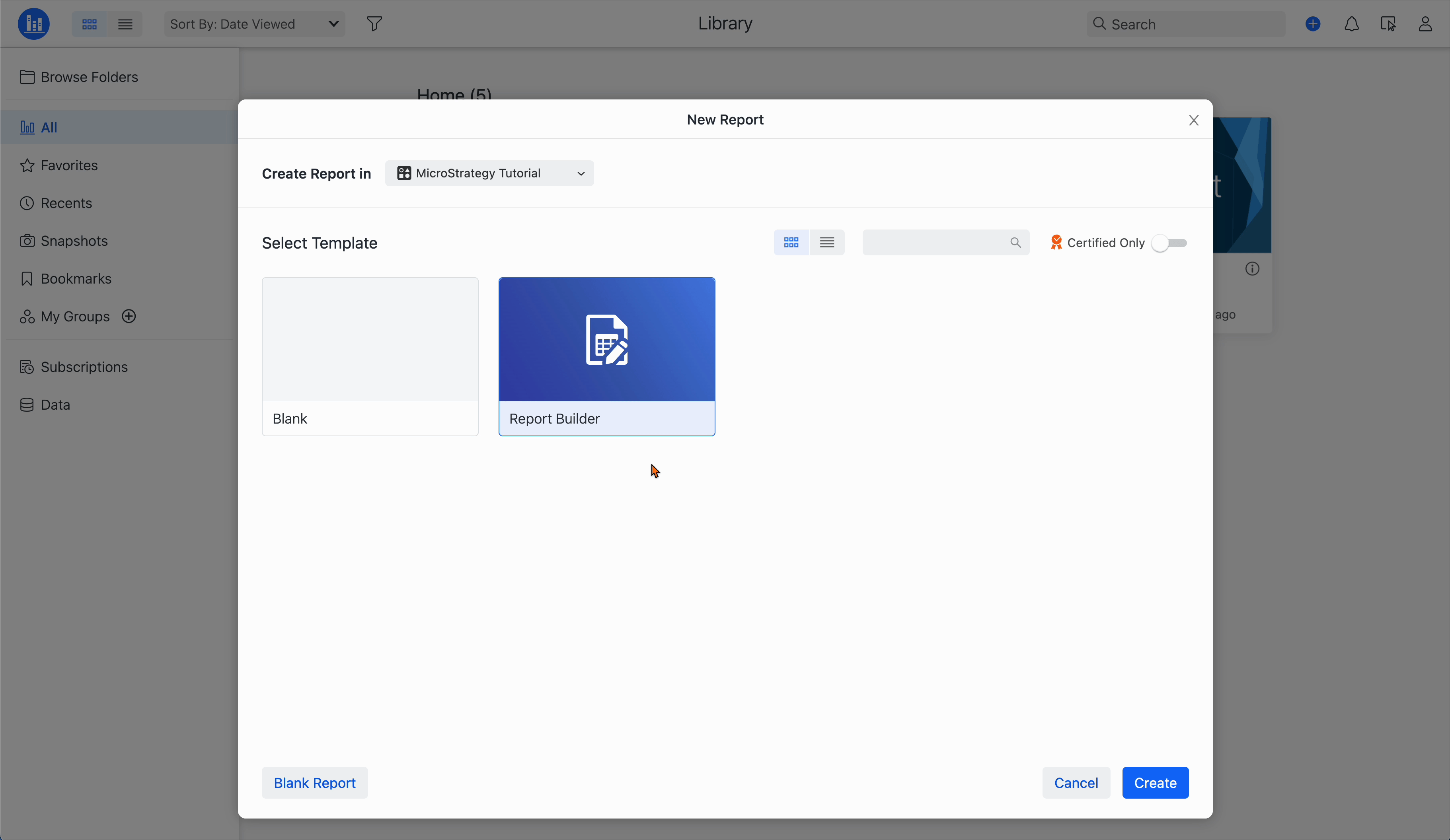
Task: Open the user account profile icon
Action: pos(1425,23)
